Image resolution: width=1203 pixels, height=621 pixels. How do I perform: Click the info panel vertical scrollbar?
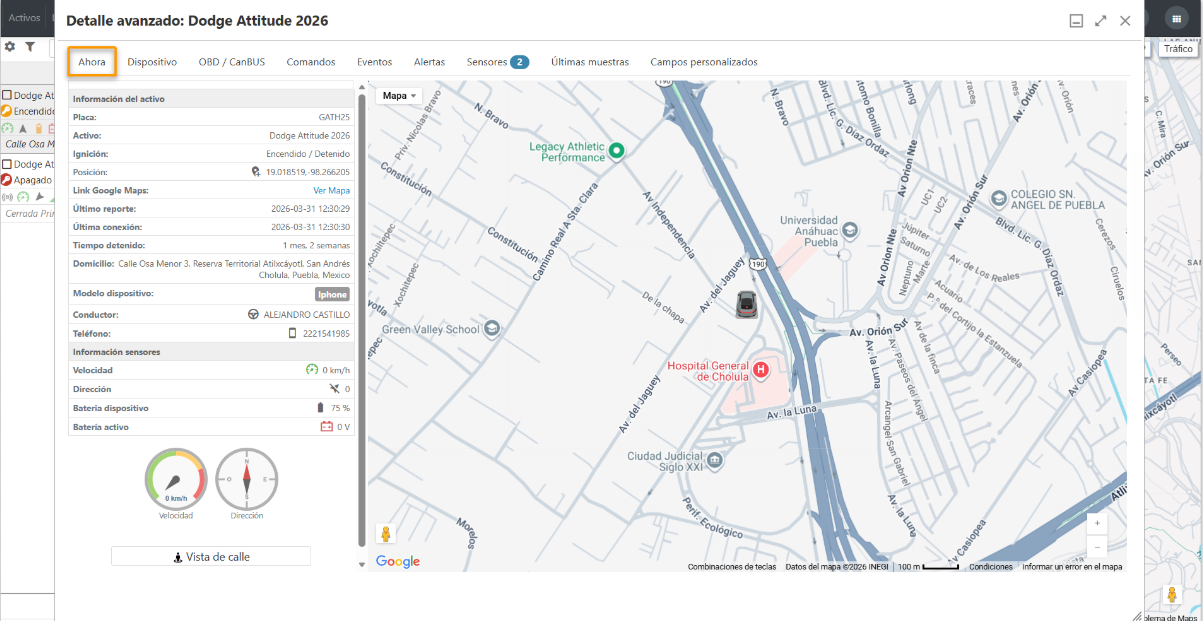coord(362,320)
